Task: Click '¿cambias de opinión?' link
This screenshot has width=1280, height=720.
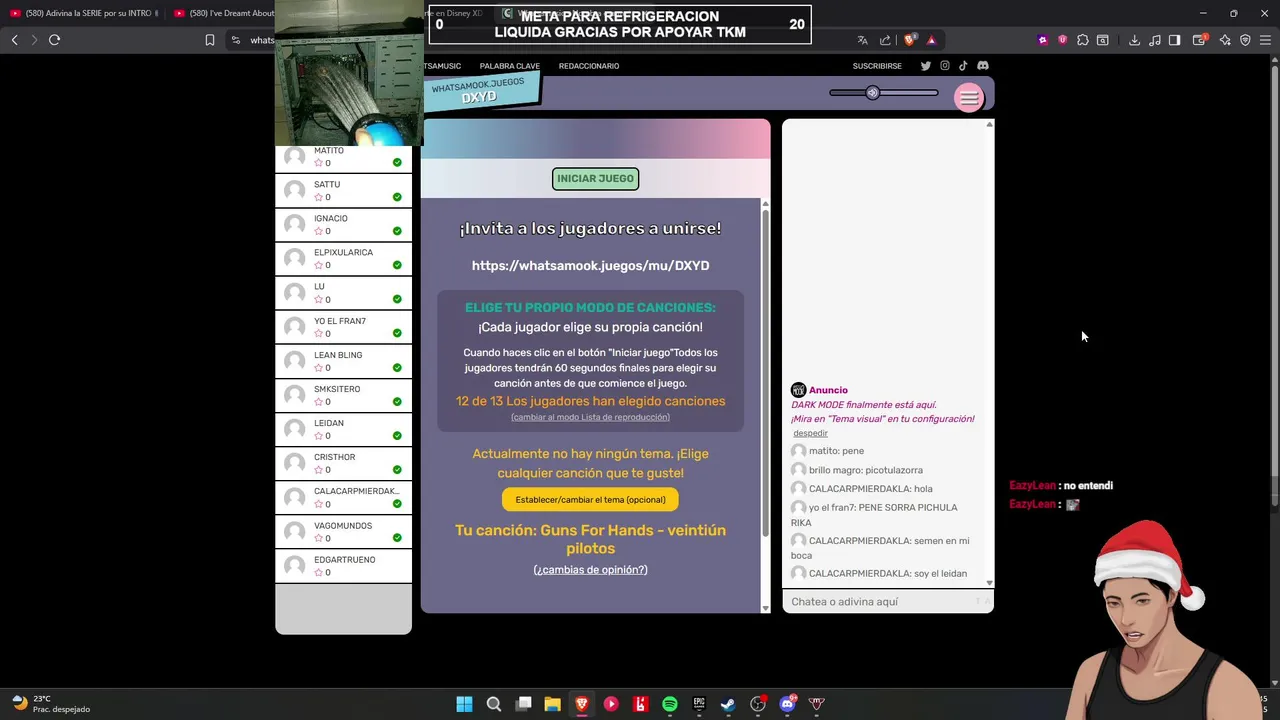Action: click(x=590, y=570)
